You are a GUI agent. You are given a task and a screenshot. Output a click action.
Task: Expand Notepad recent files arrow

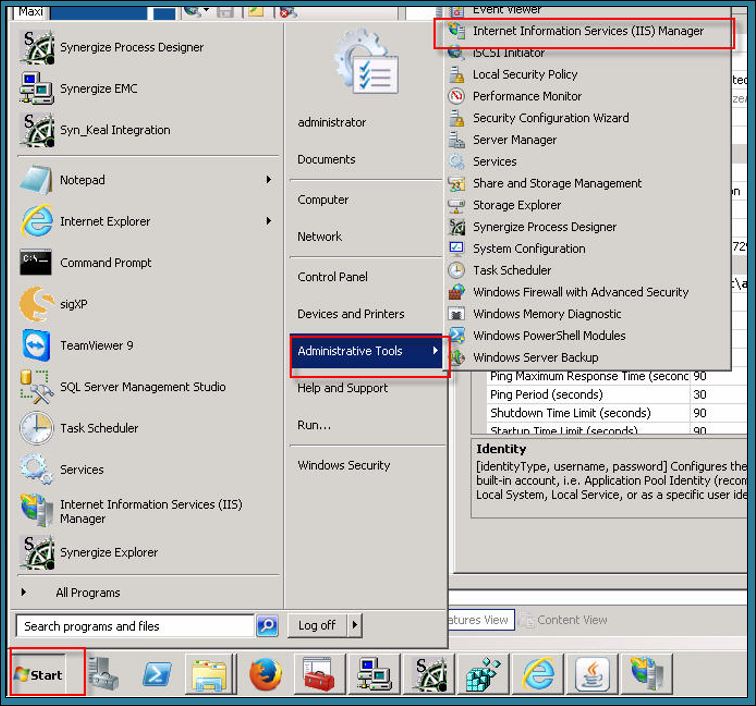[269, 180]
